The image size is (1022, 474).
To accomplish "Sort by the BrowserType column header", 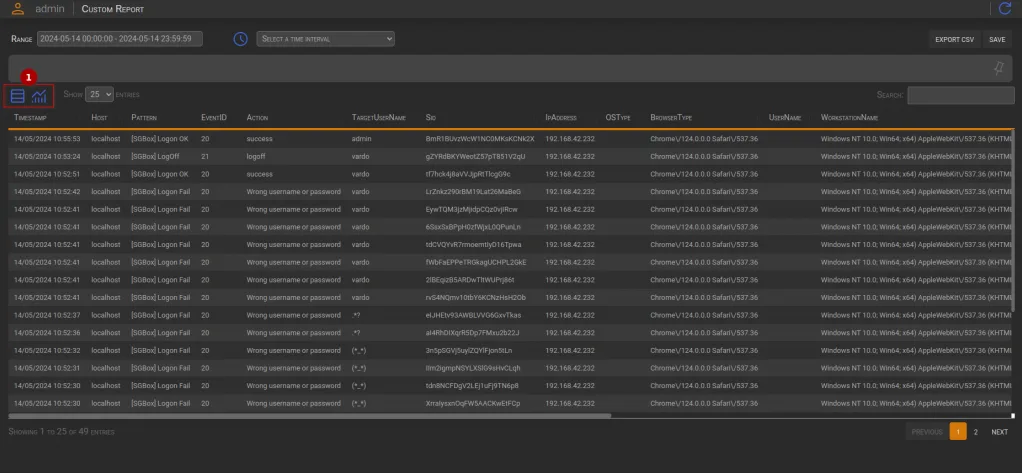I will coord(671,118).
